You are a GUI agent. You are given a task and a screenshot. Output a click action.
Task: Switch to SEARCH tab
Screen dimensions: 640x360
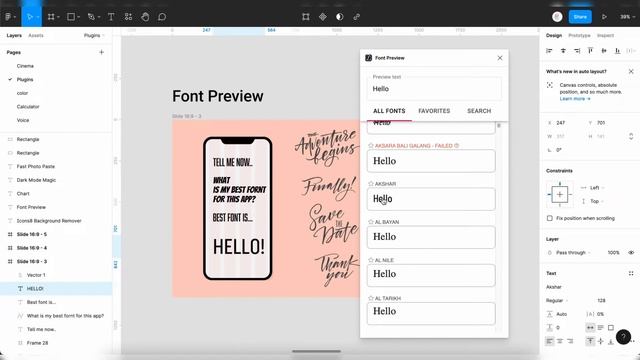pyautogui.click(x=479, y=111)
